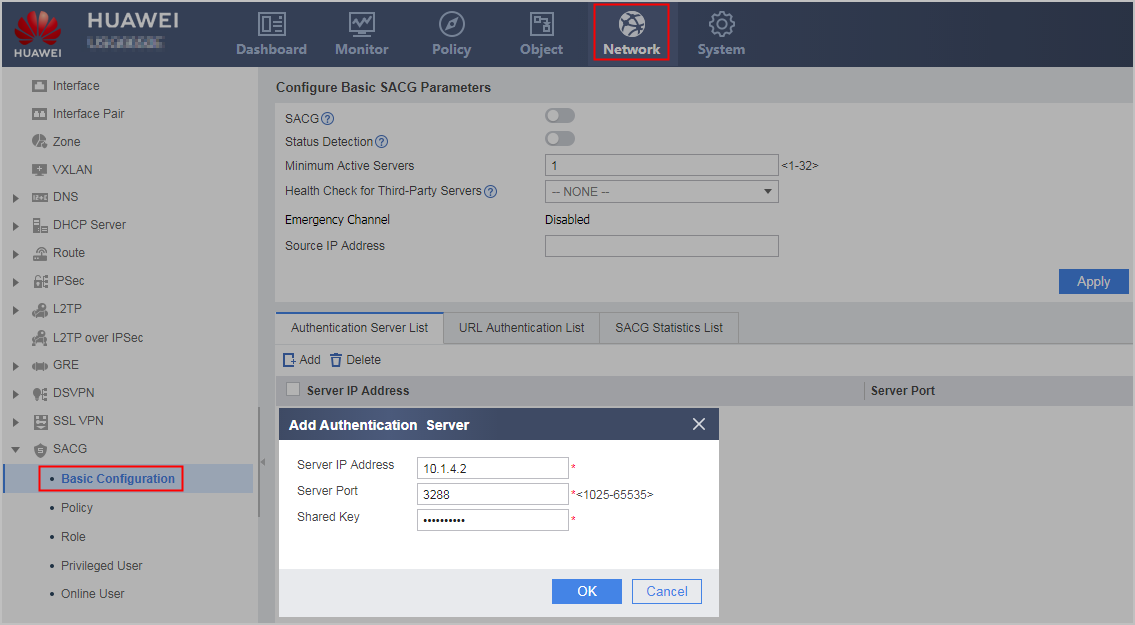Click the Add server icon
The image size is (1135, 625).
click(x=289, y=360)
